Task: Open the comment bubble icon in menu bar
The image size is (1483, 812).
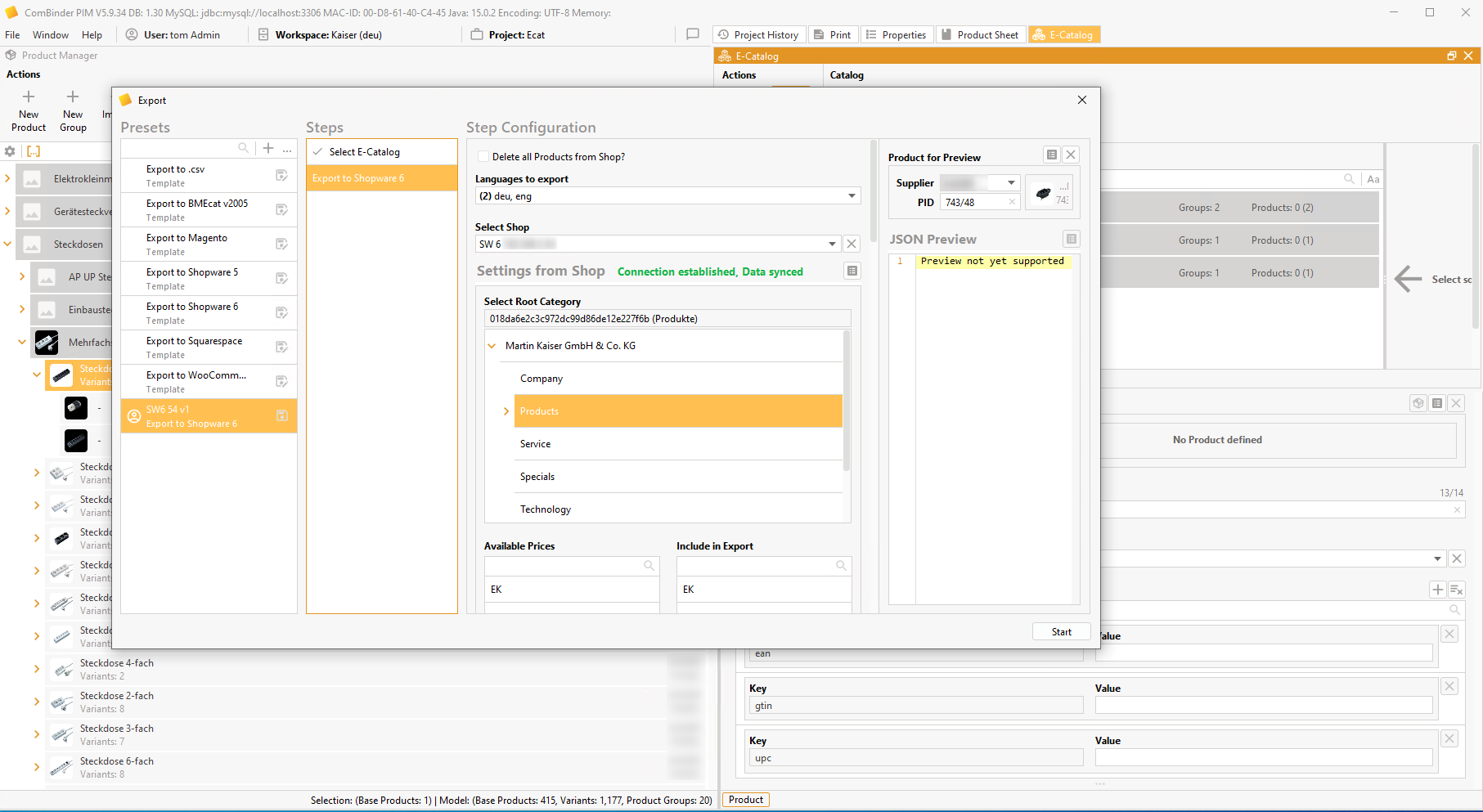Action: (692, 34)
